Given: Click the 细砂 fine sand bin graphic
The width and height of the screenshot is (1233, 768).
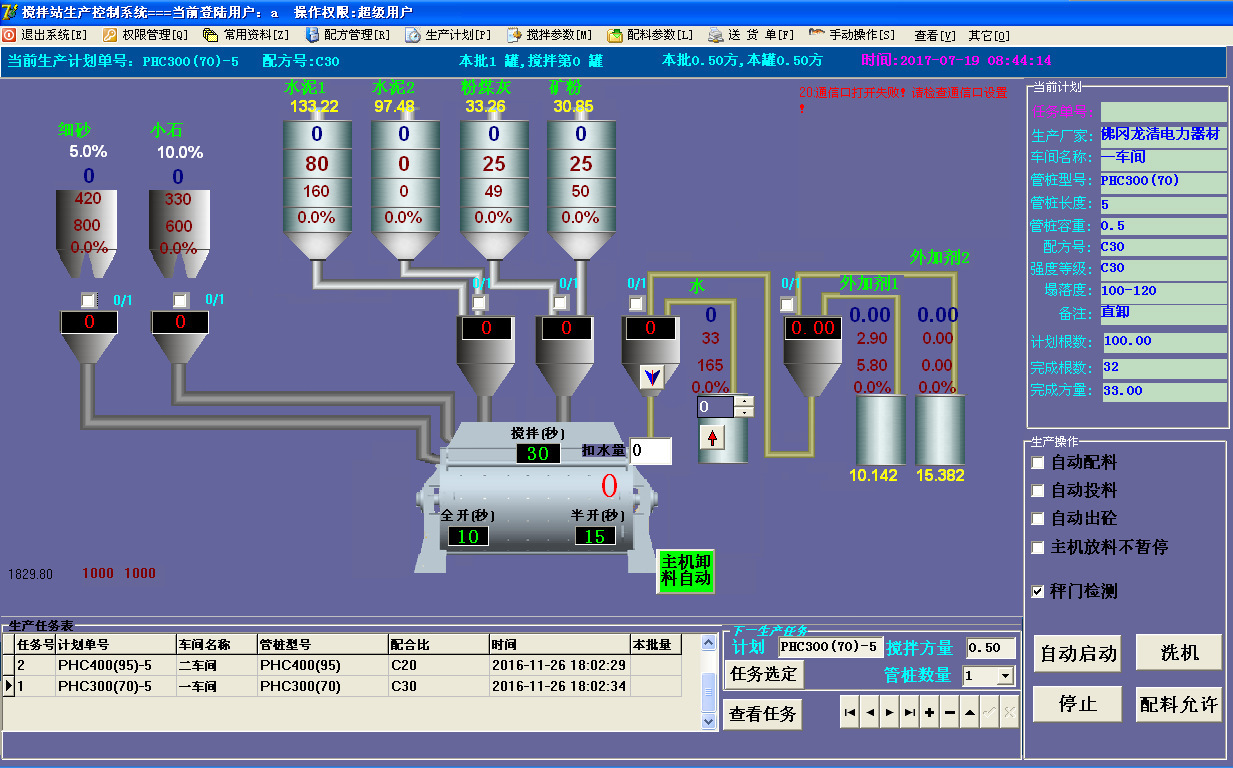Looking at the screenshot, I should 87,235.
